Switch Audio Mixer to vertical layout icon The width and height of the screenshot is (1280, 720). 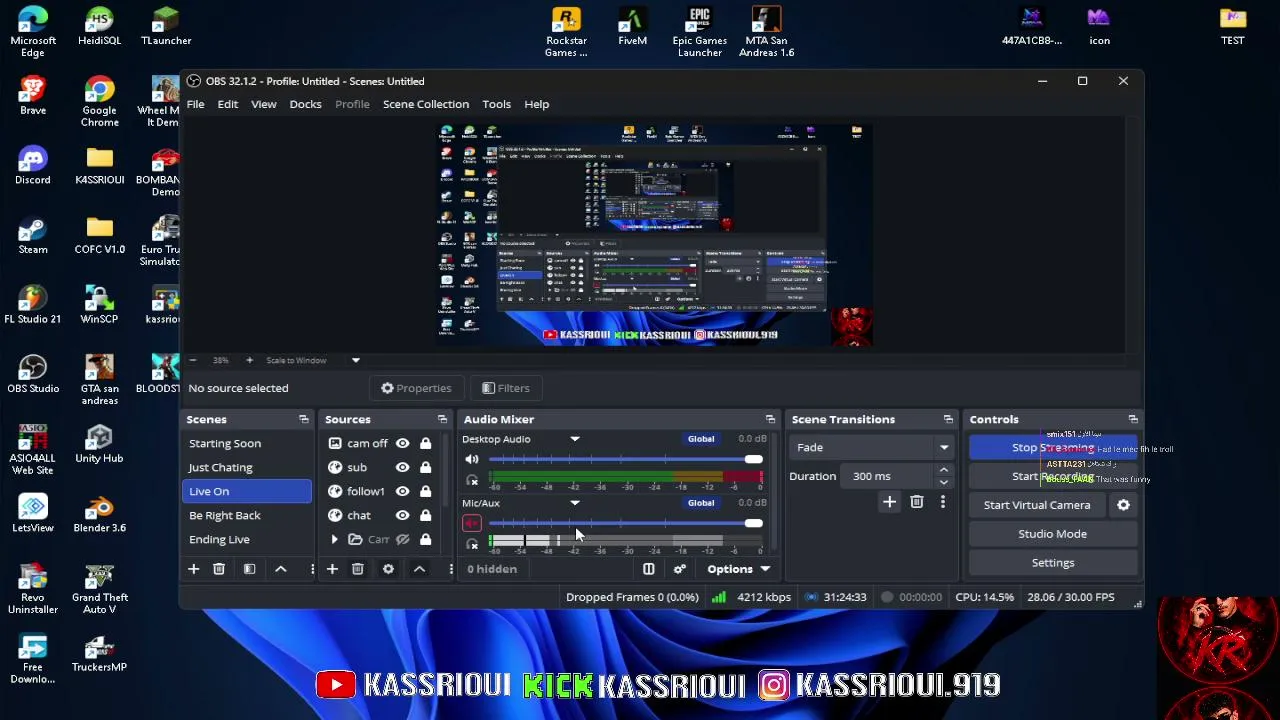pyautogui.click(x=648, y=569)
